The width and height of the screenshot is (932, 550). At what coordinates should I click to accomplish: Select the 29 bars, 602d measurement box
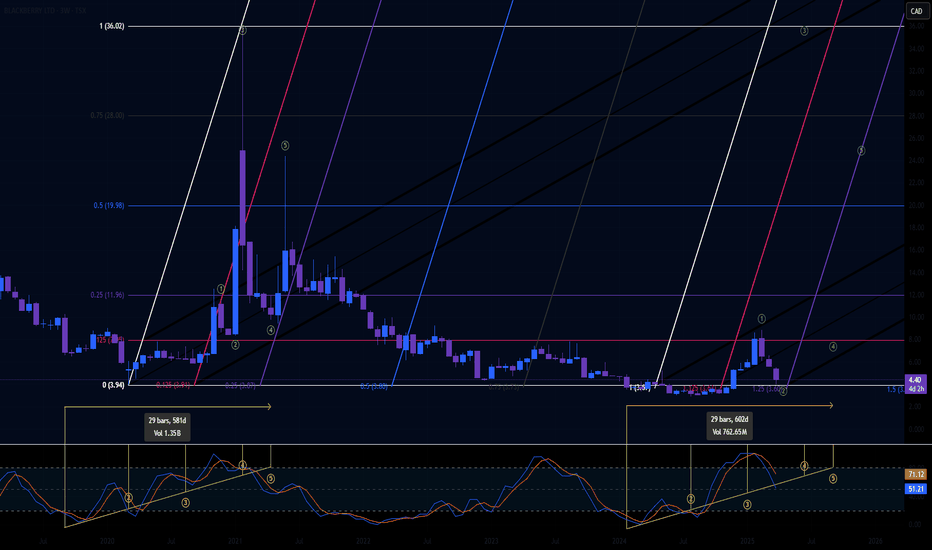point(730,426)
